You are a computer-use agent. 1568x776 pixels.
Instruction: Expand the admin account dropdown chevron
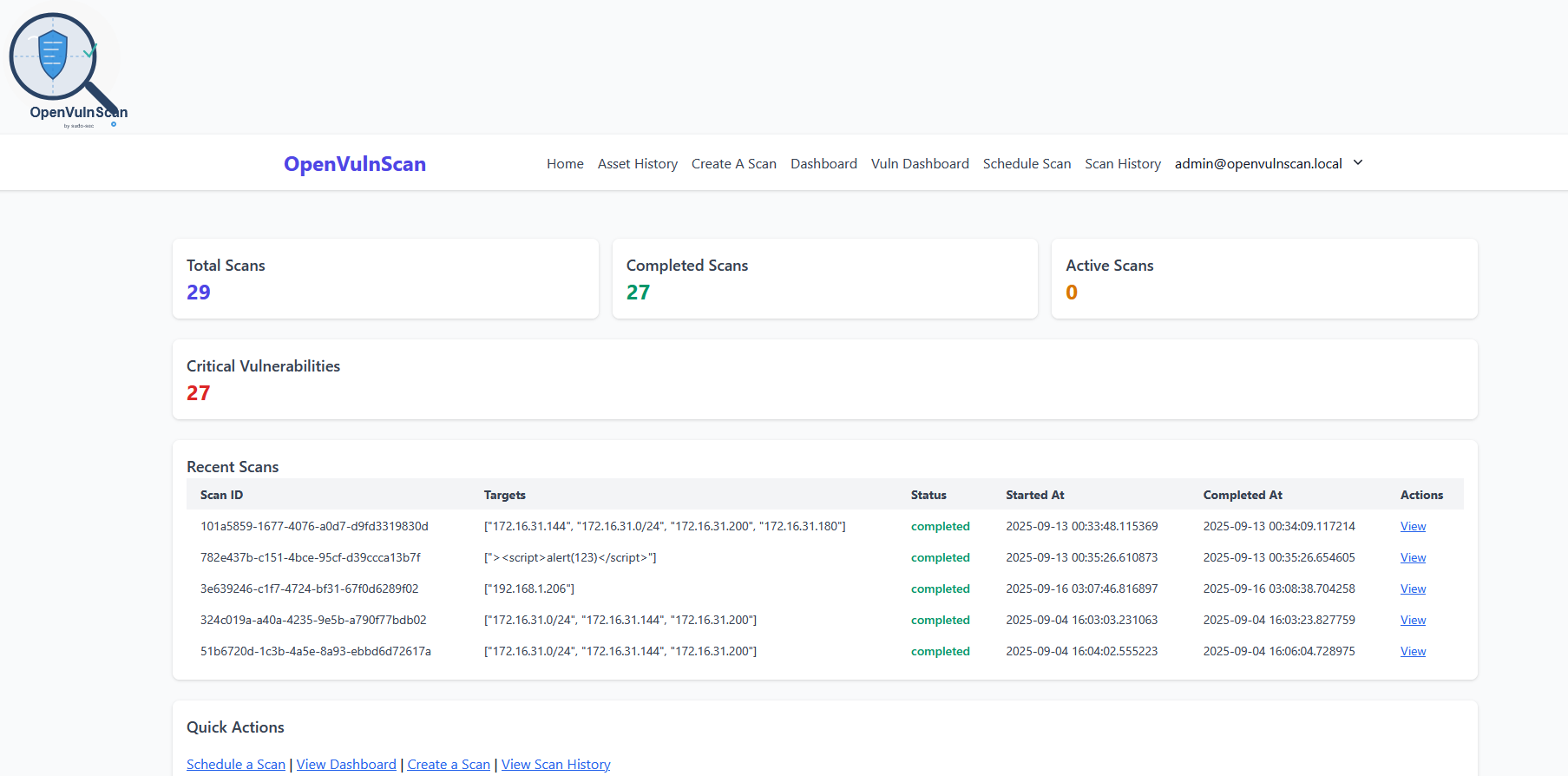pyautogui.click(x=1358, y=162)
